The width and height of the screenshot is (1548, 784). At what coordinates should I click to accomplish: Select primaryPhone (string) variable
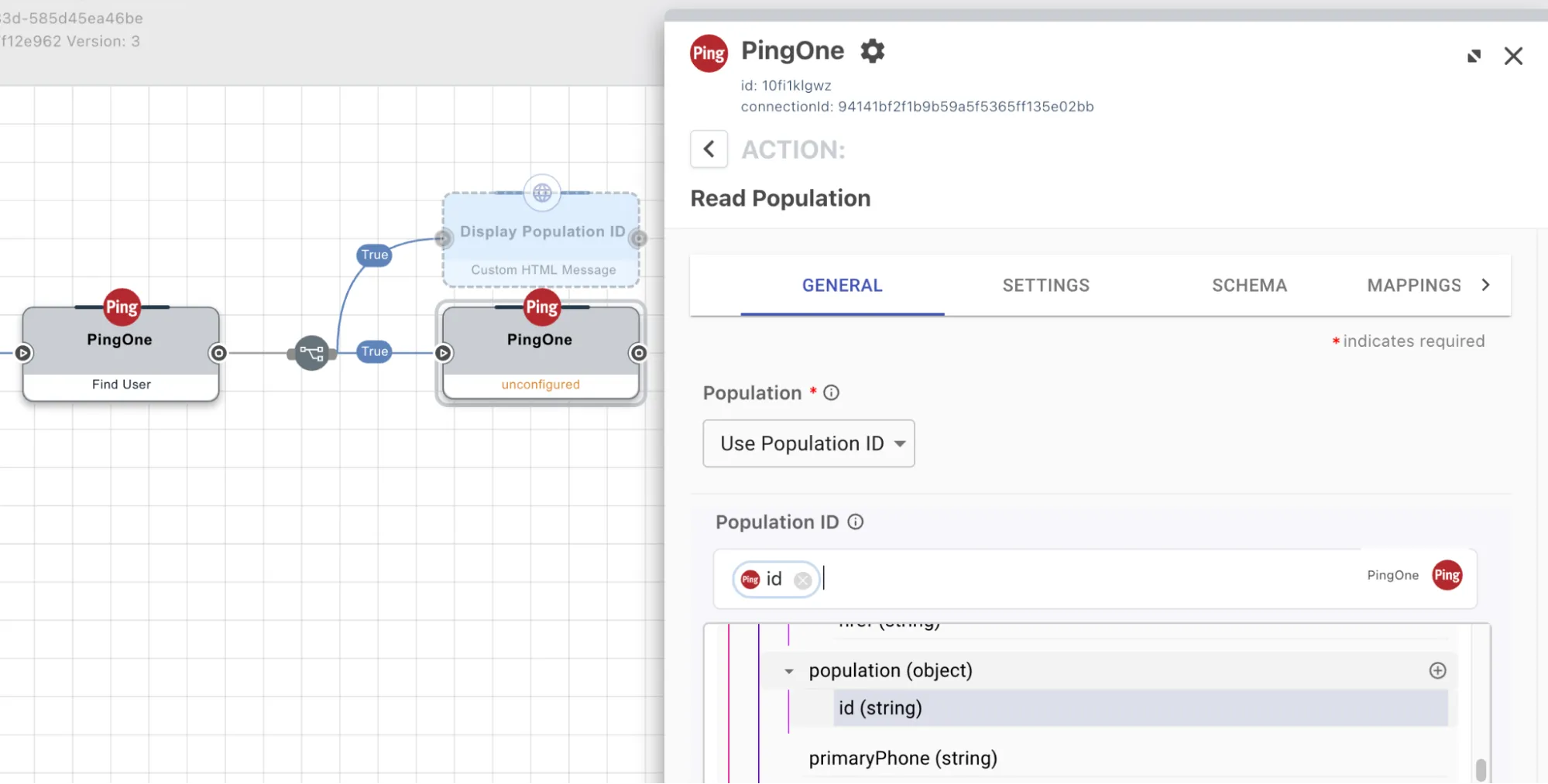tap(903, 758)
